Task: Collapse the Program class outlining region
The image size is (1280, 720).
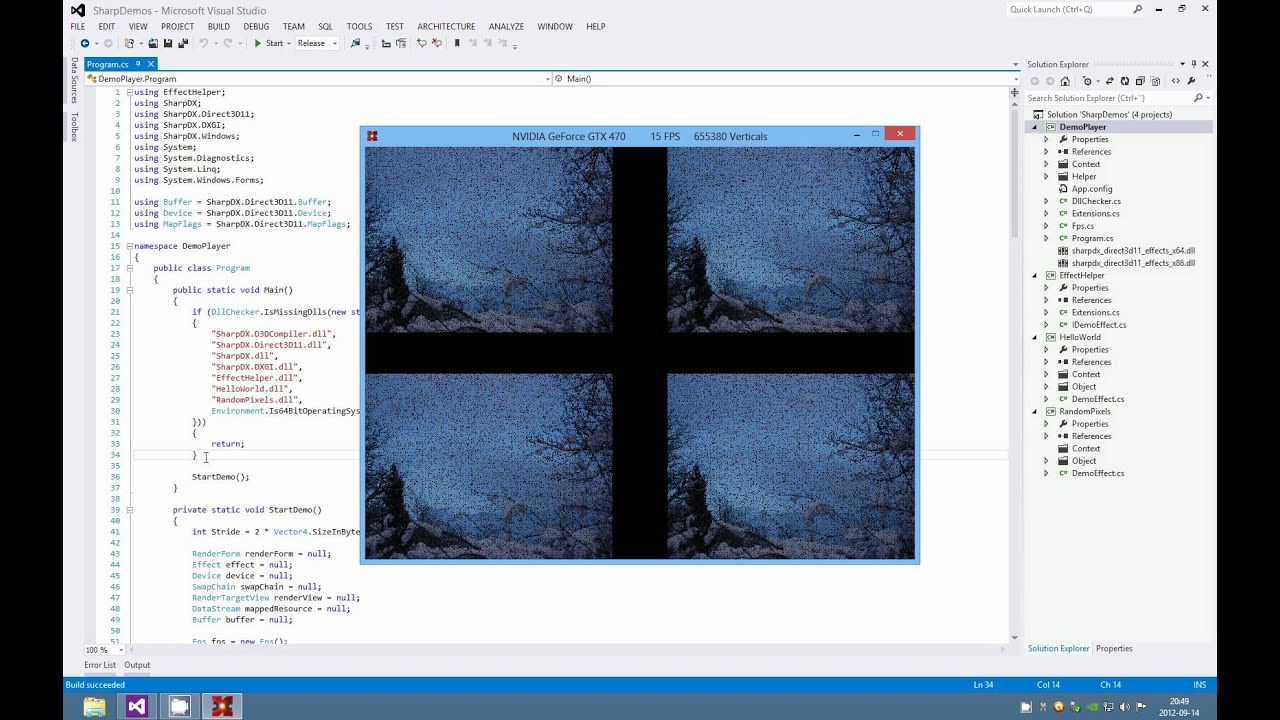Action: 129,268
